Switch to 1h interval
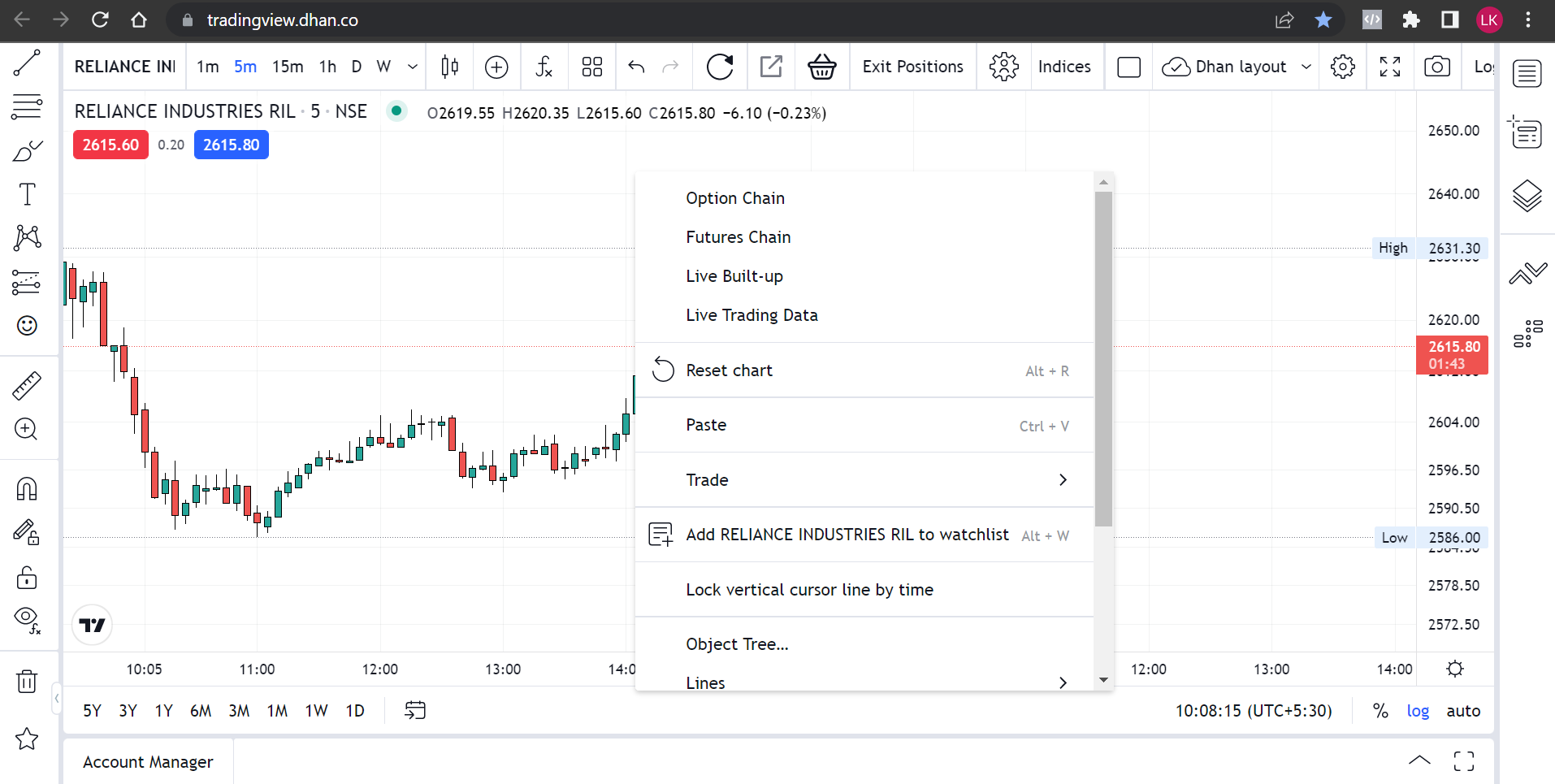The height and width of the screenshot is (784, 1555). tap(327, 67)
